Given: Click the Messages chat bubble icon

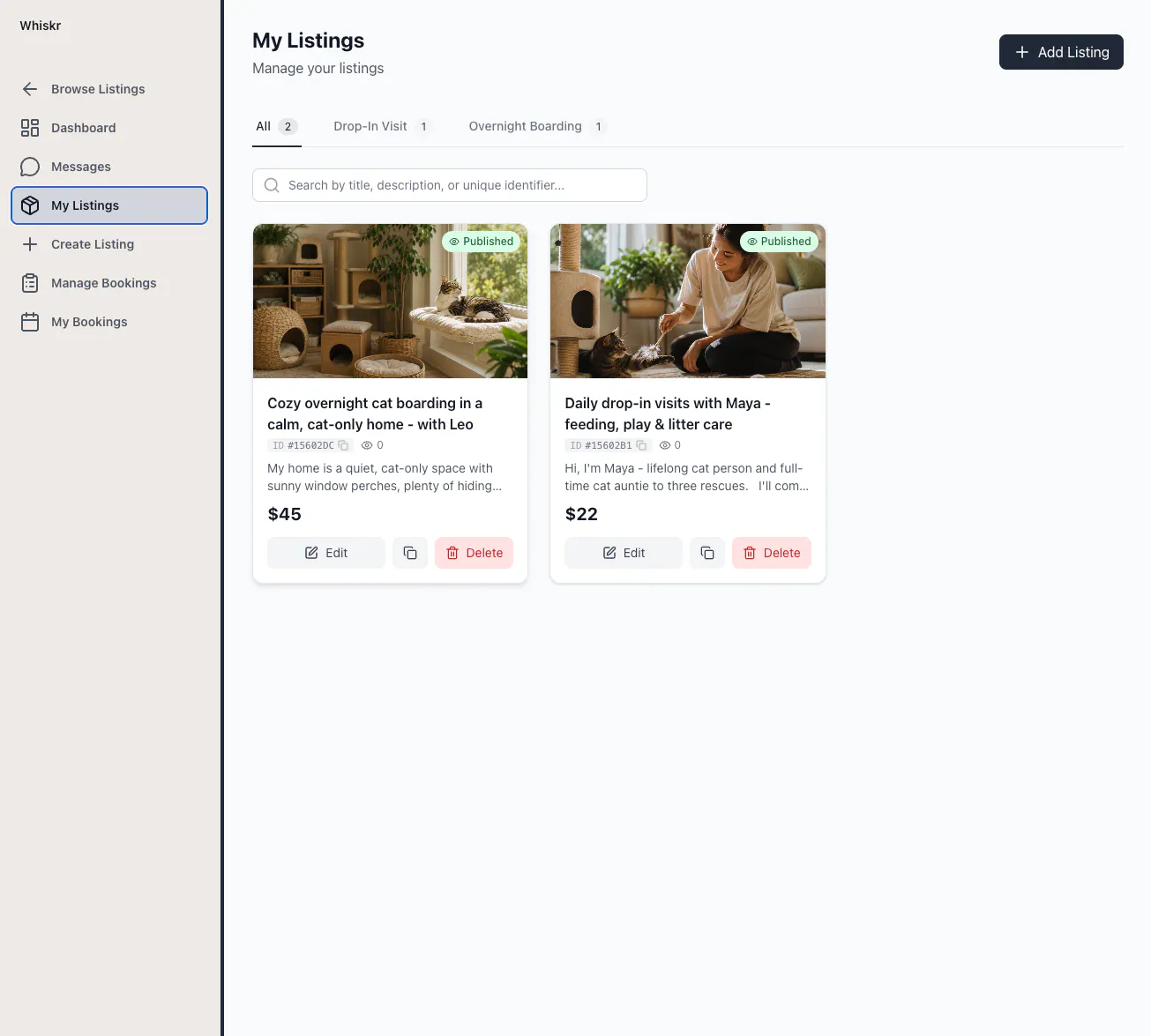Looking at the screenshot, I should [30, 167].
